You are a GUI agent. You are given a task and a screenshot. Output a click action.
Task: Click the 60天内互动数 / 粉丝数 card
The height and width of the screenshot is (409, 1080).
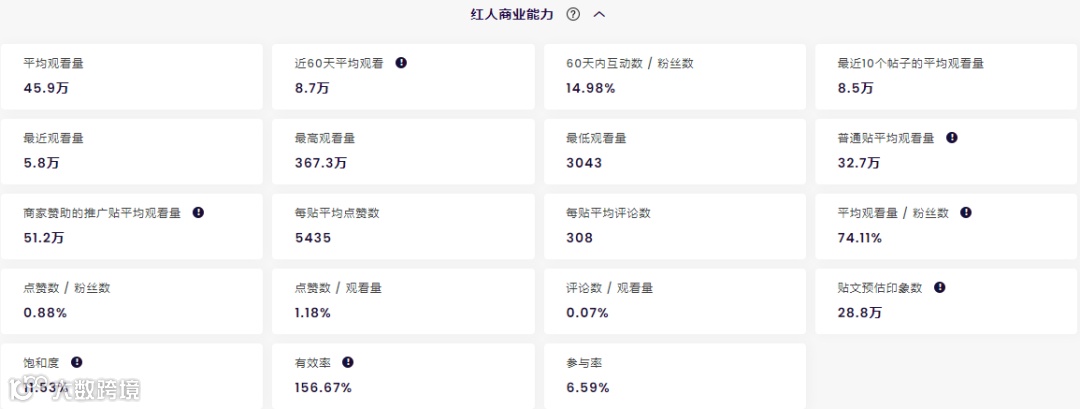click(x=675, y=76)
